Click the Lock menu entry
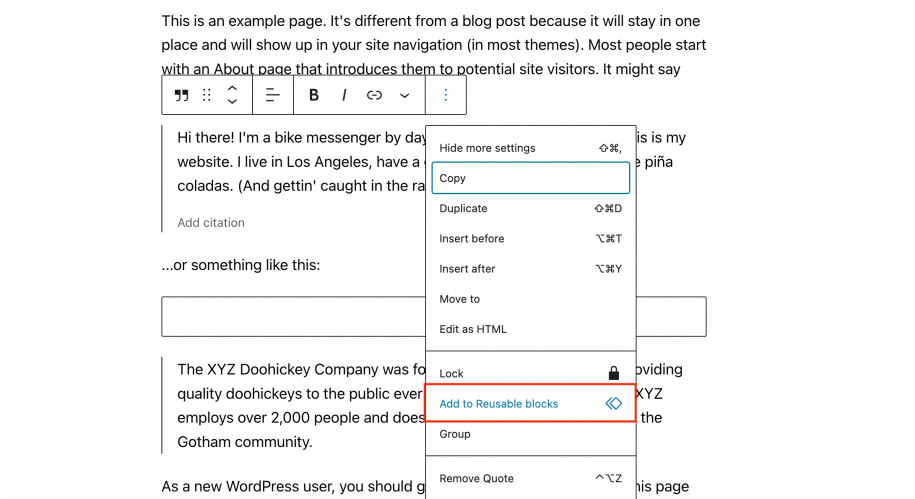This screenshot has width=915, height=499. [x=530, y=374]
